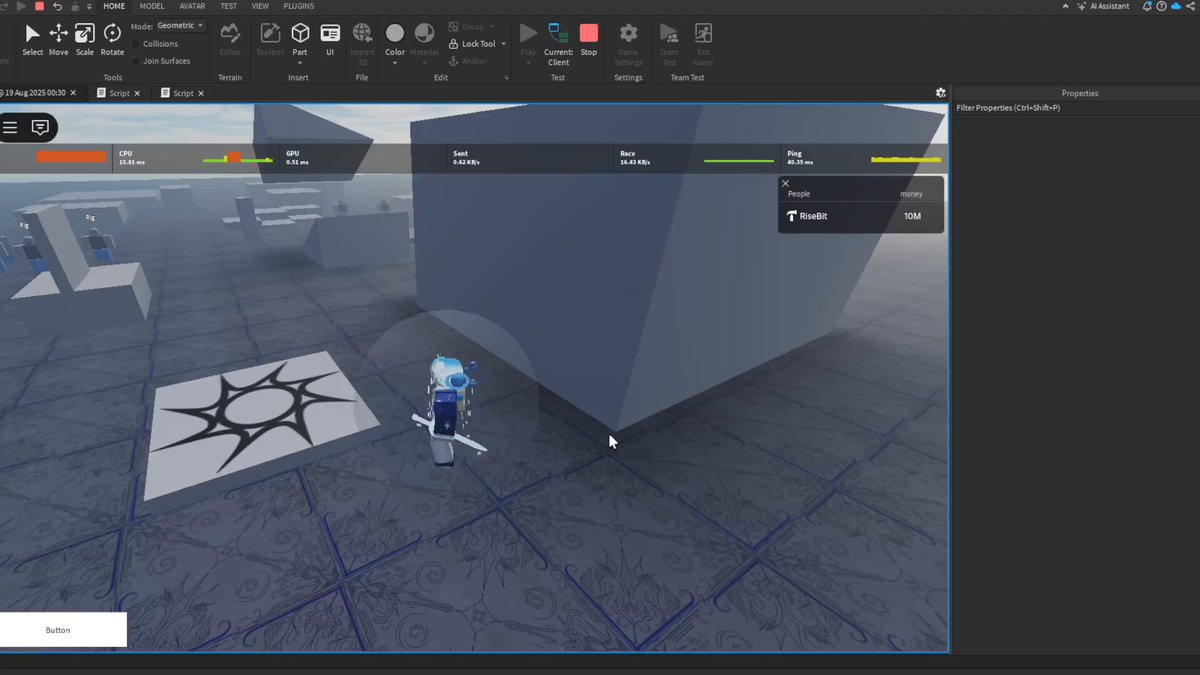
Task: Click the Sent network stat
Action: click(x=529, y=158)
